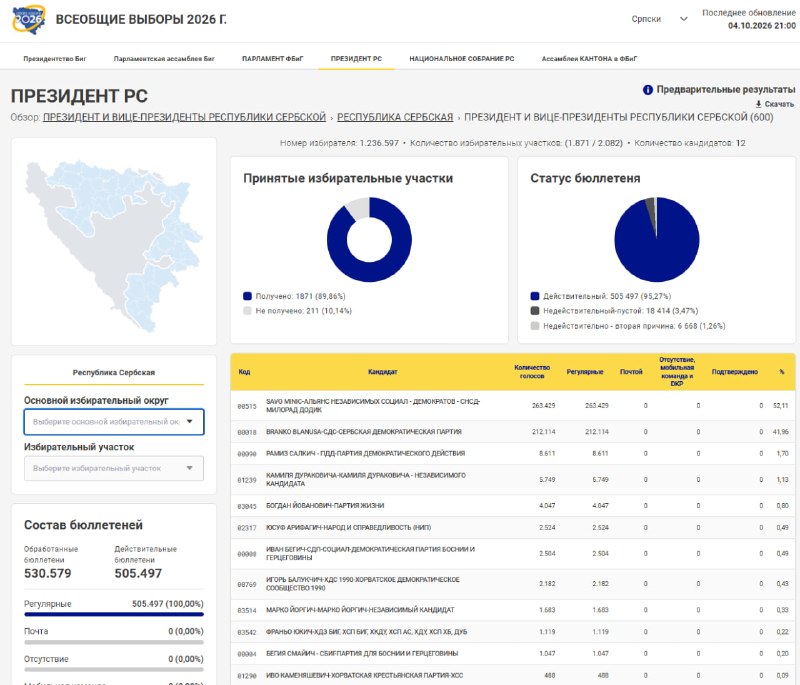Open the Ассамблеи КАНТОНА в ФБиГ tab
This screenshot has width=800, height=685.
tap(589, 59)
